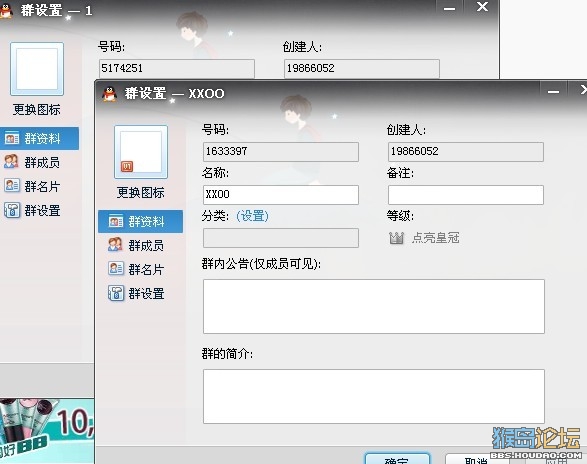Click inside the 群的简介 text area
The image size is (587, 464).
point(374,396)
